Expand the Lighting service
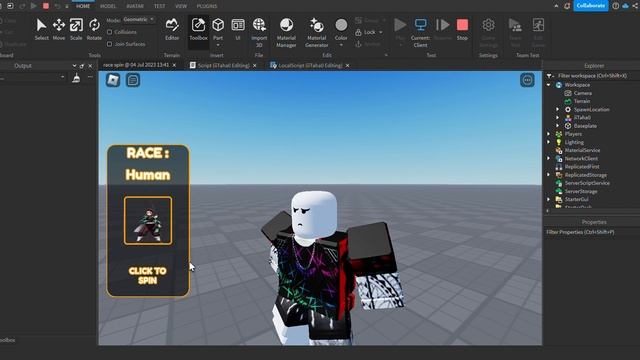Screen dimensions: 640x360 (x=549, y=142)
